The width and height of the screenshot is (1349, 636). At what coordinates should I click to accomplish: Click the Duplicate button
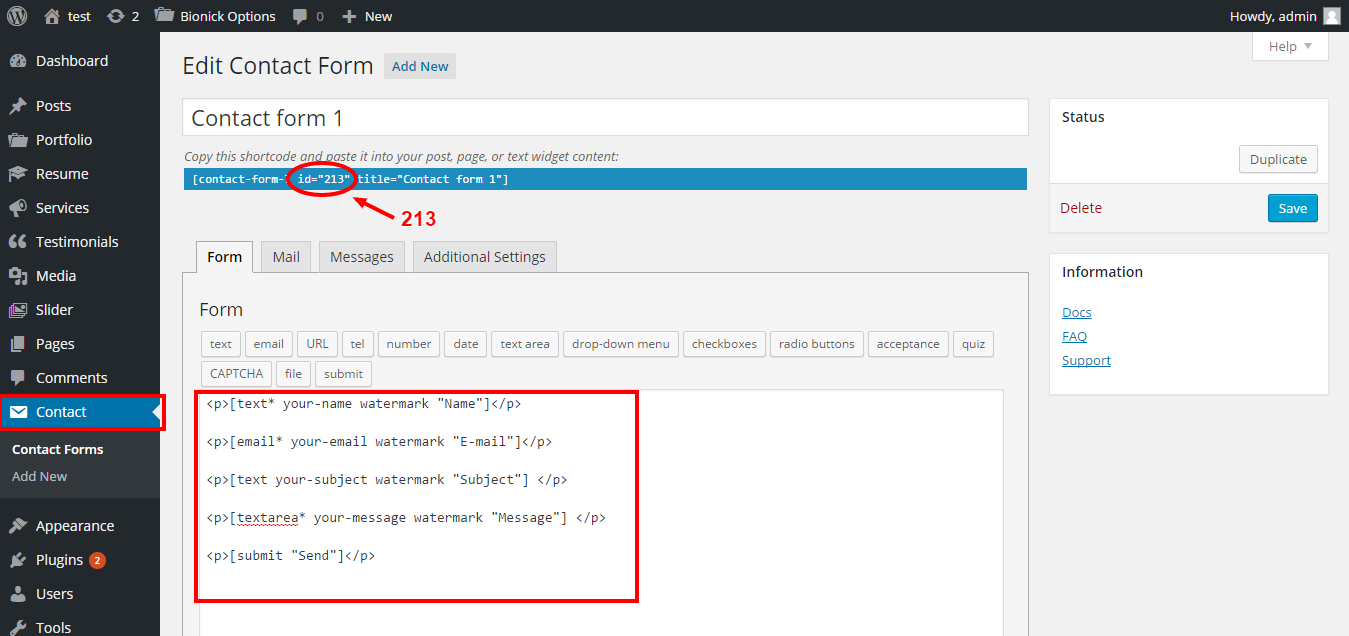tap(1278, 159)
